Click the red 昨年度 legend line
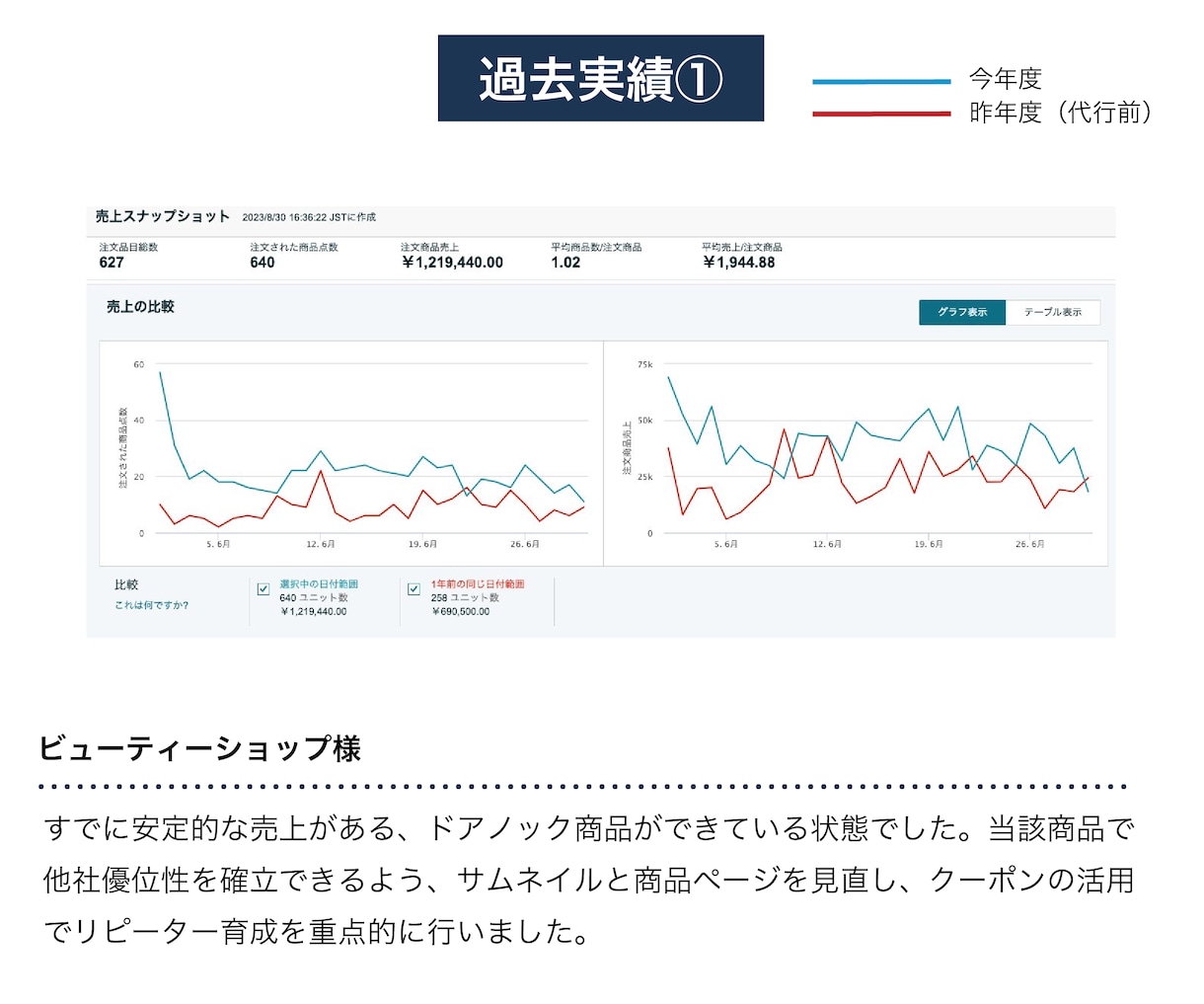The width and height of the screenshot is (1204, 1004). (x=881, y=115)
